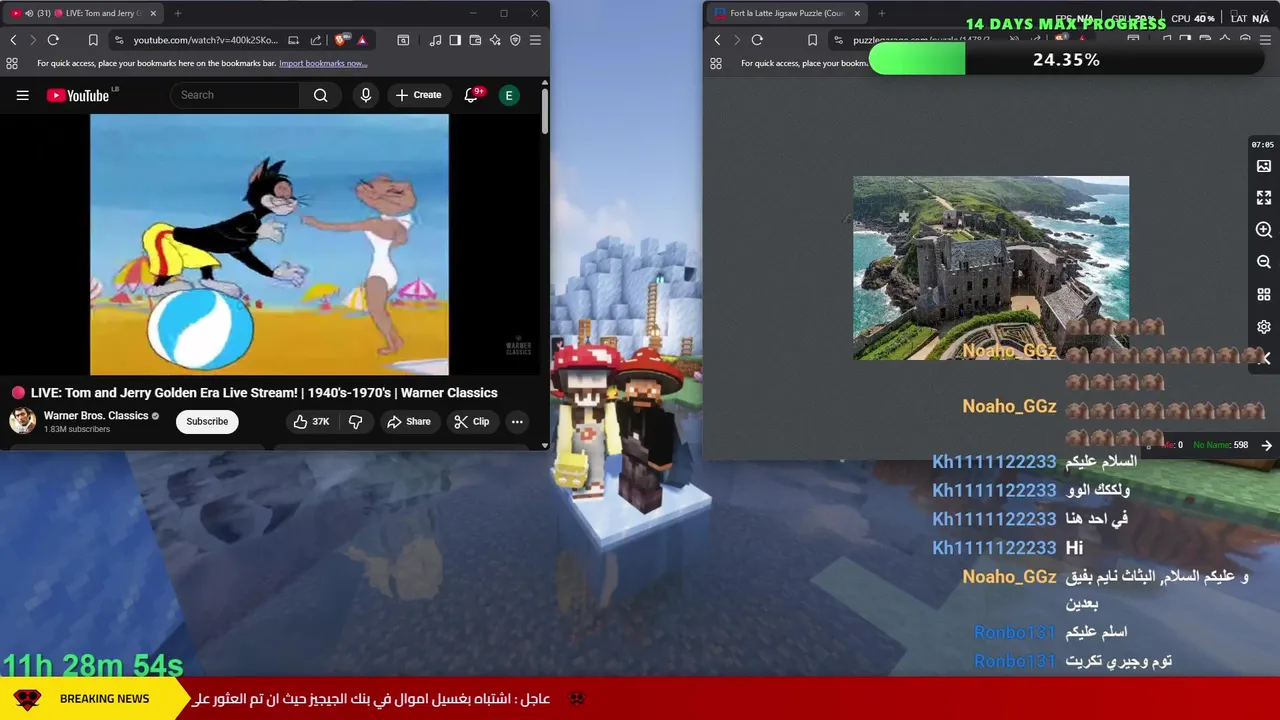The width and height of the screenshot is (1280, 720).
Task: Close the LIVE: Tom and Jerry tab
Action: click(153, 13)
